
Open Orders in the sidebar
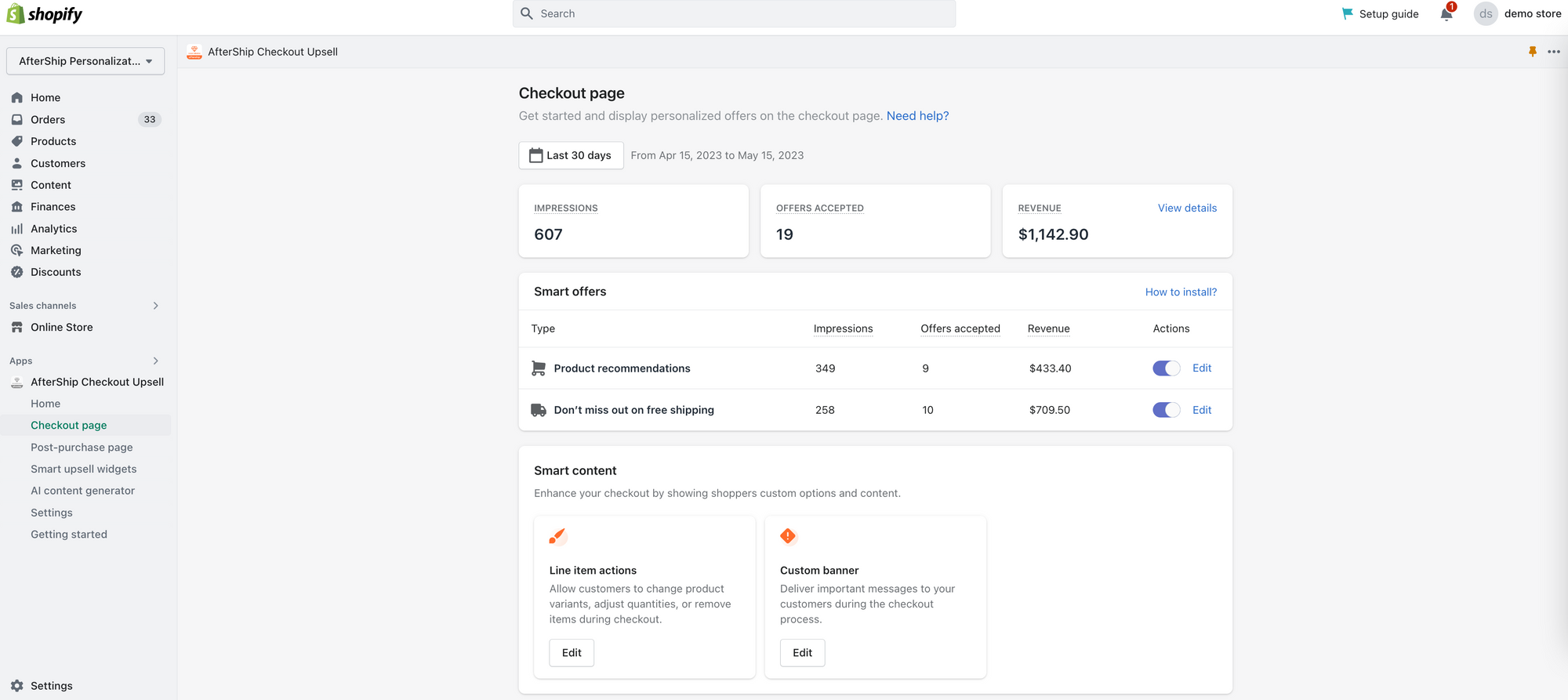coord(48,120)
